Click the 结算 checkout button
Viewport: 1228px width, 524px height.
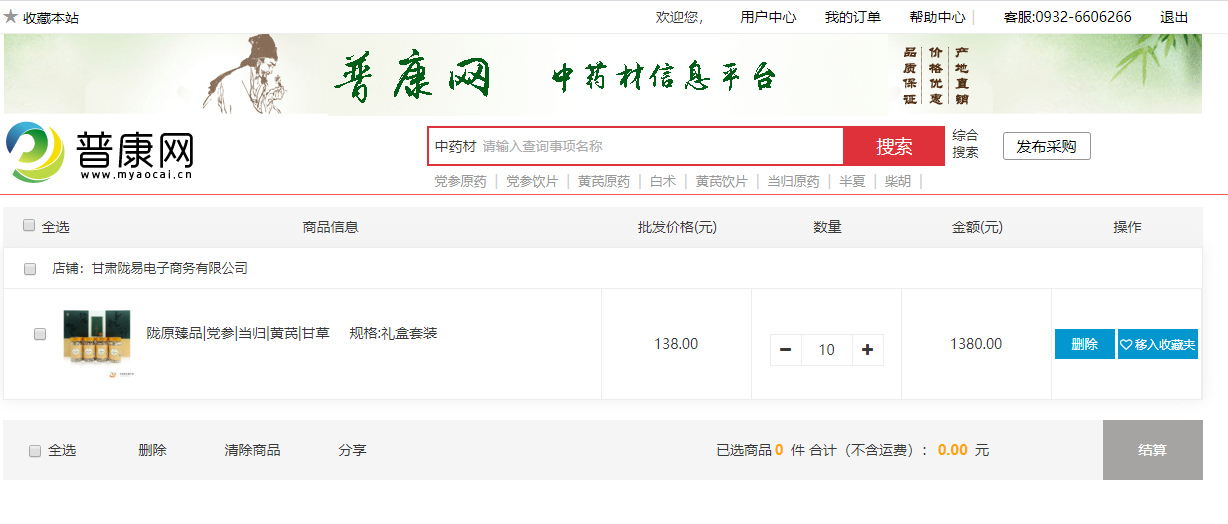[x=1151, y=450]
